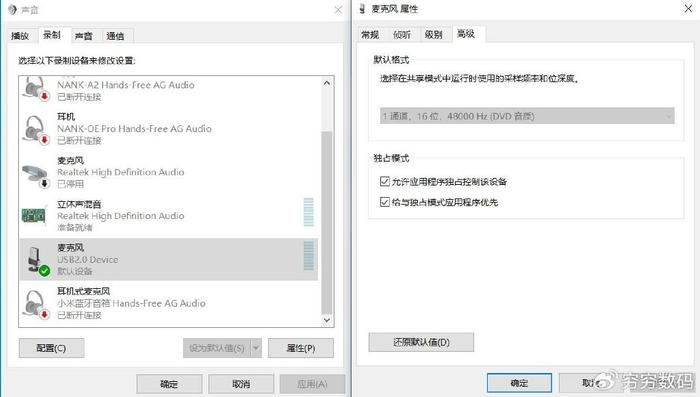
Task: Click the USB microphone level meter
Action: point(308,255)
